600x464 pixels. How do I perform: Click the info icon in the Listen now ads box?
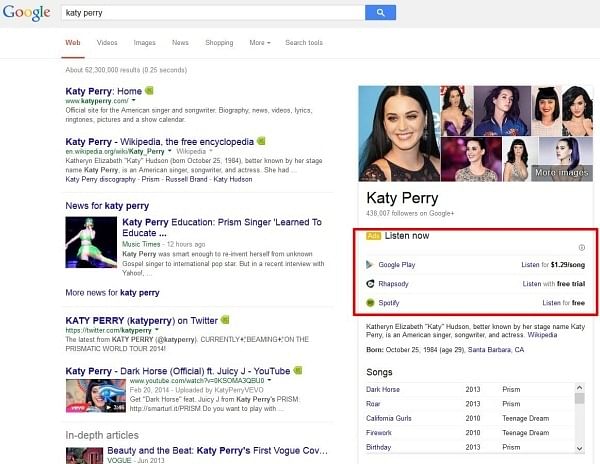(582, 247)
